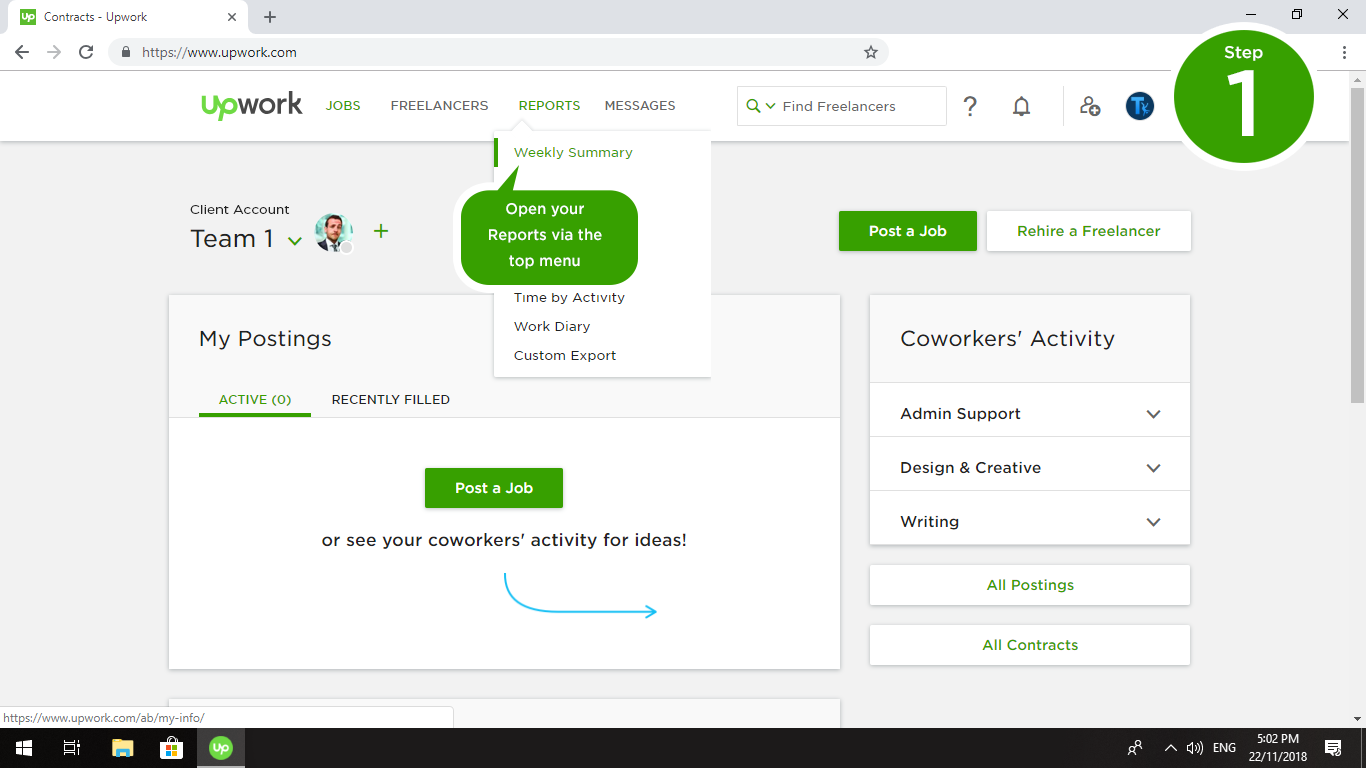Click the green plus next to Team 1
This screenshot has width=1366, height=768.
380,231
